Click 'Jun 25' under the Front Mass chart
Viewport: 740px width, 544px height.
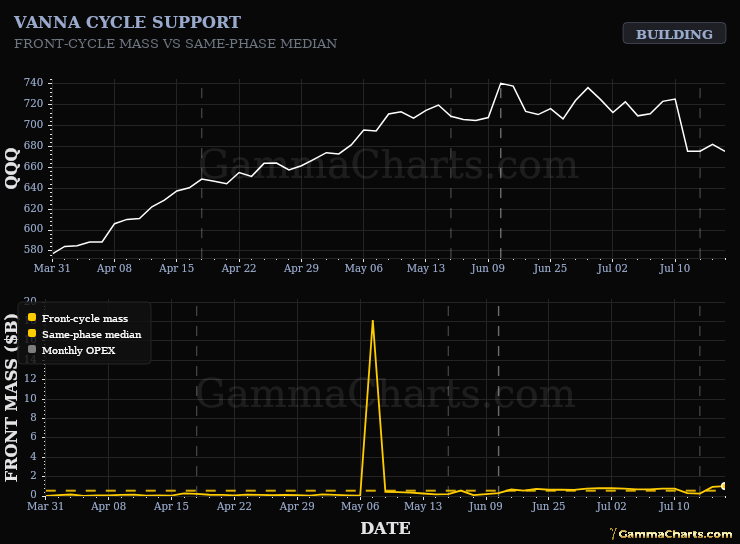pos(548,506)
